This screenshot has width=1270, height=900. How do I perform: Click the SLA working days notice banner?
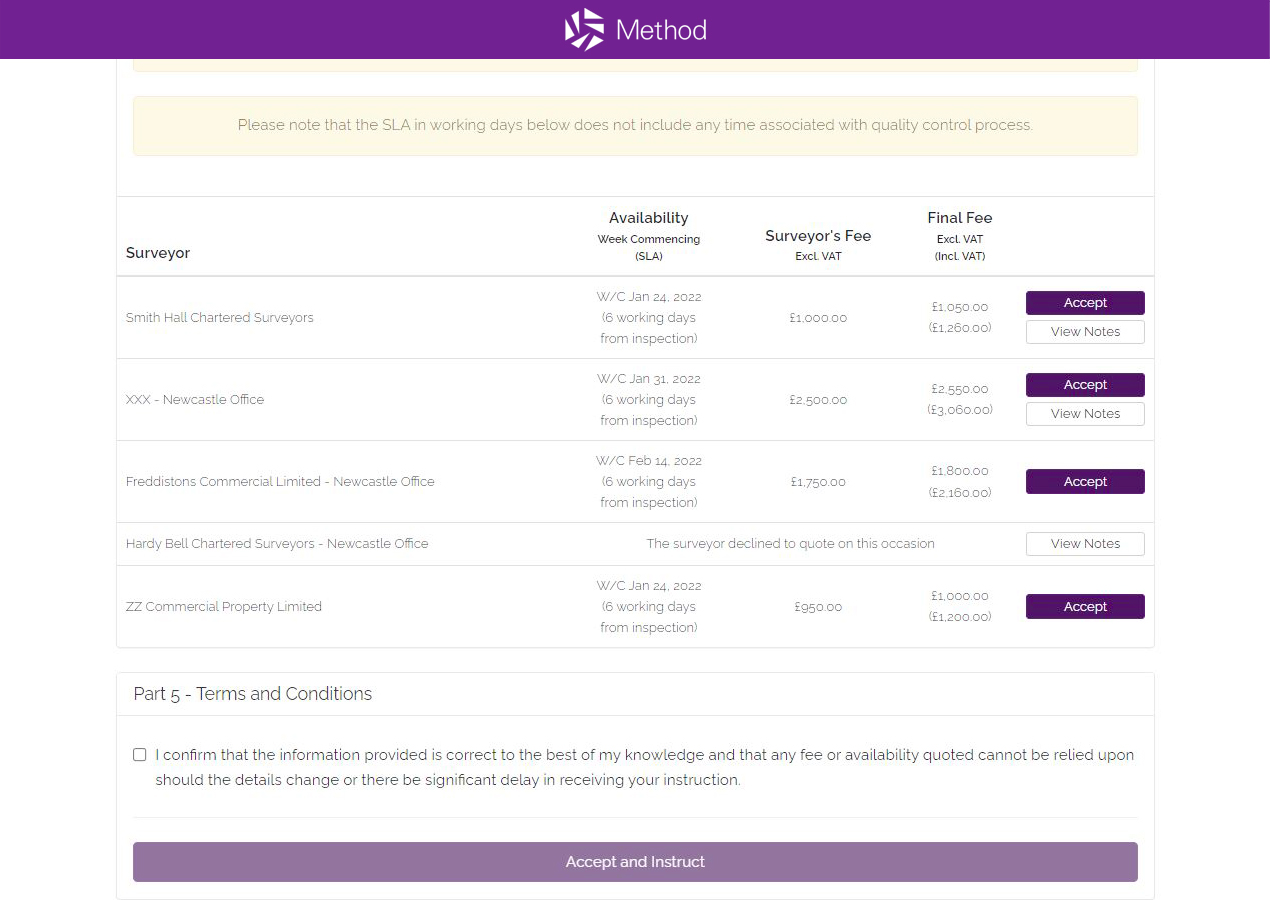635,126
